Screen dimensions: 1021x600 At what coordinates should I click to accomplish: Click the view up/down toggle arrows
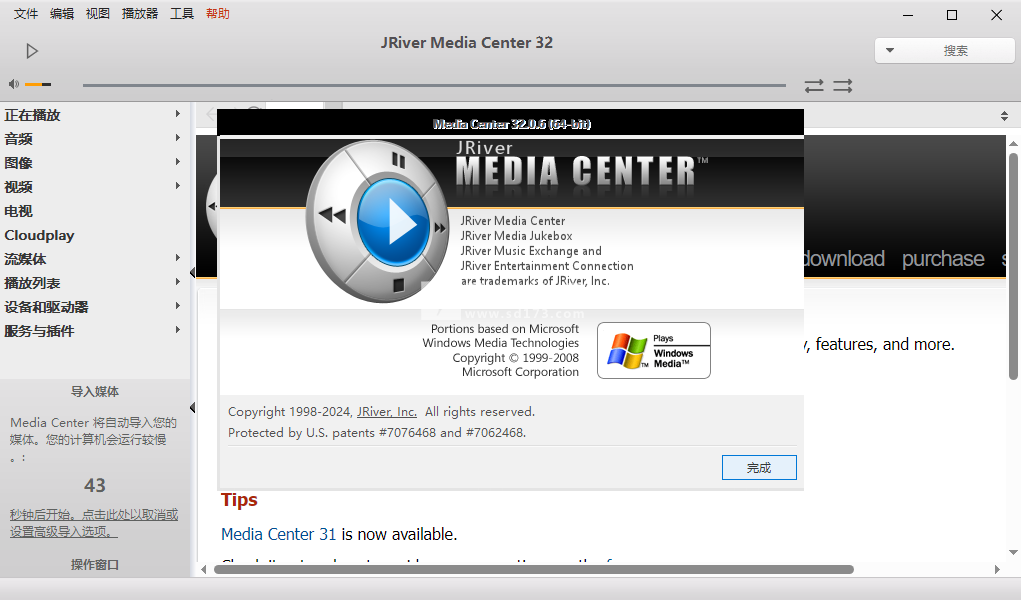tap(1004, 116)
